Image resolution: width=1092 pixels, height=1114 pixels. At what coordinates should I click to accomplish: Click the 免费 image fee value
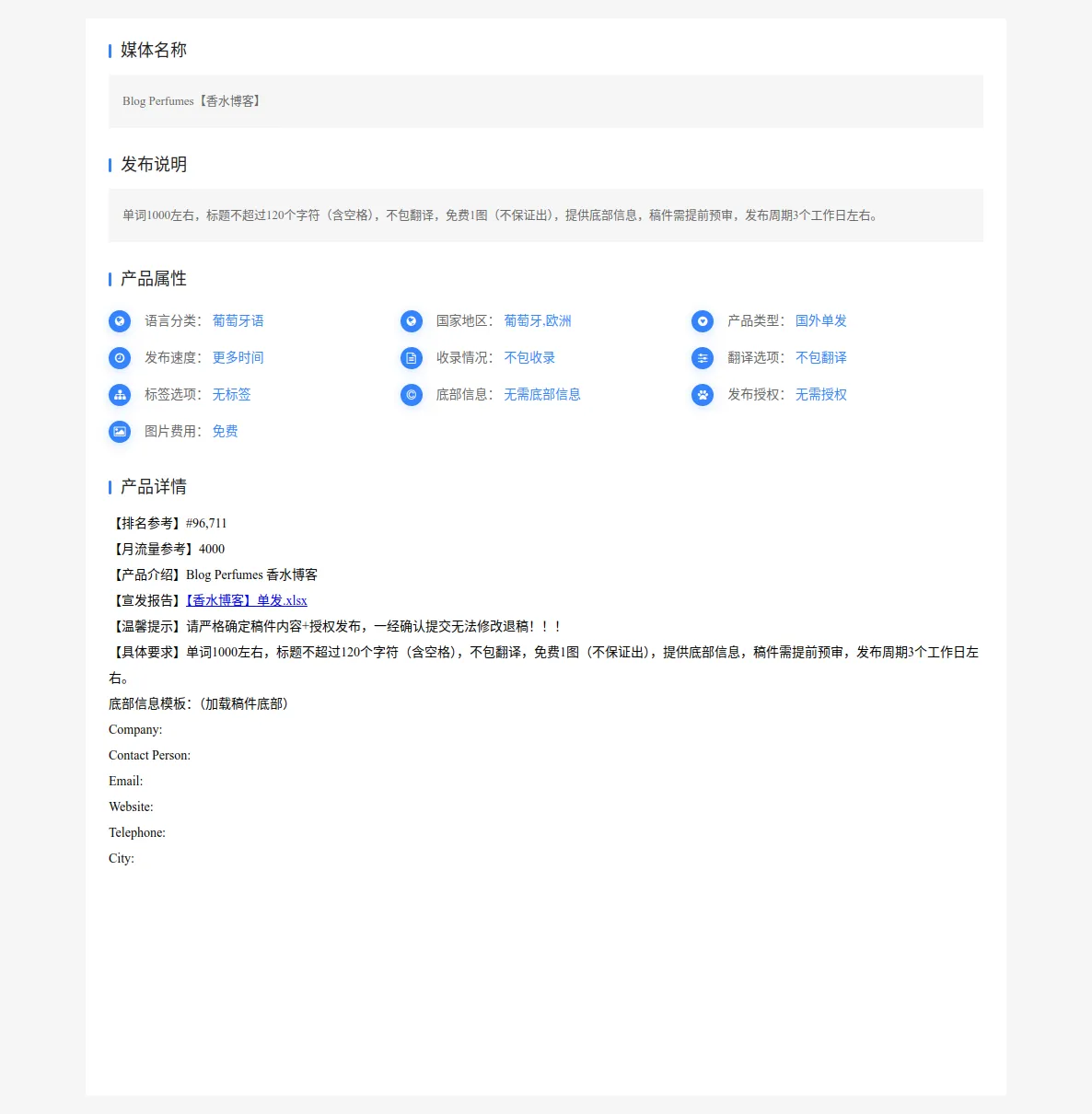click(x=226, y=431)
